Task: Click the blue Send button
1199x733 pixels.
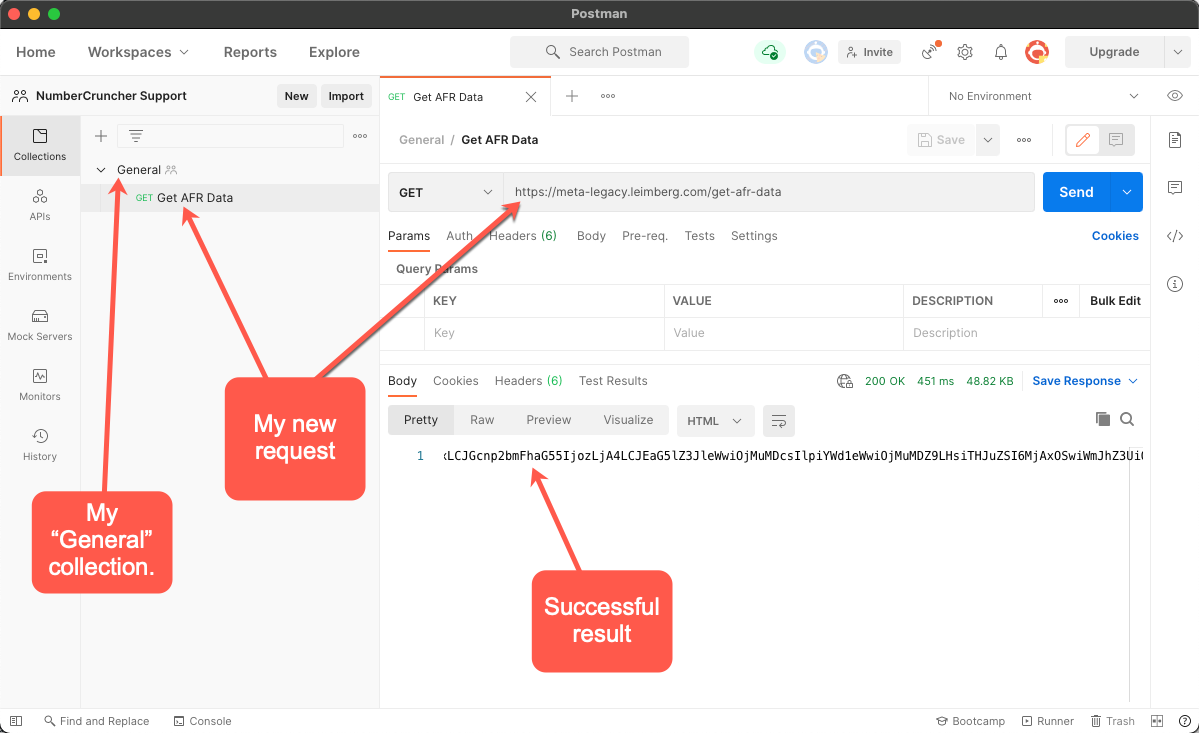Action: tap(1076, 192)
